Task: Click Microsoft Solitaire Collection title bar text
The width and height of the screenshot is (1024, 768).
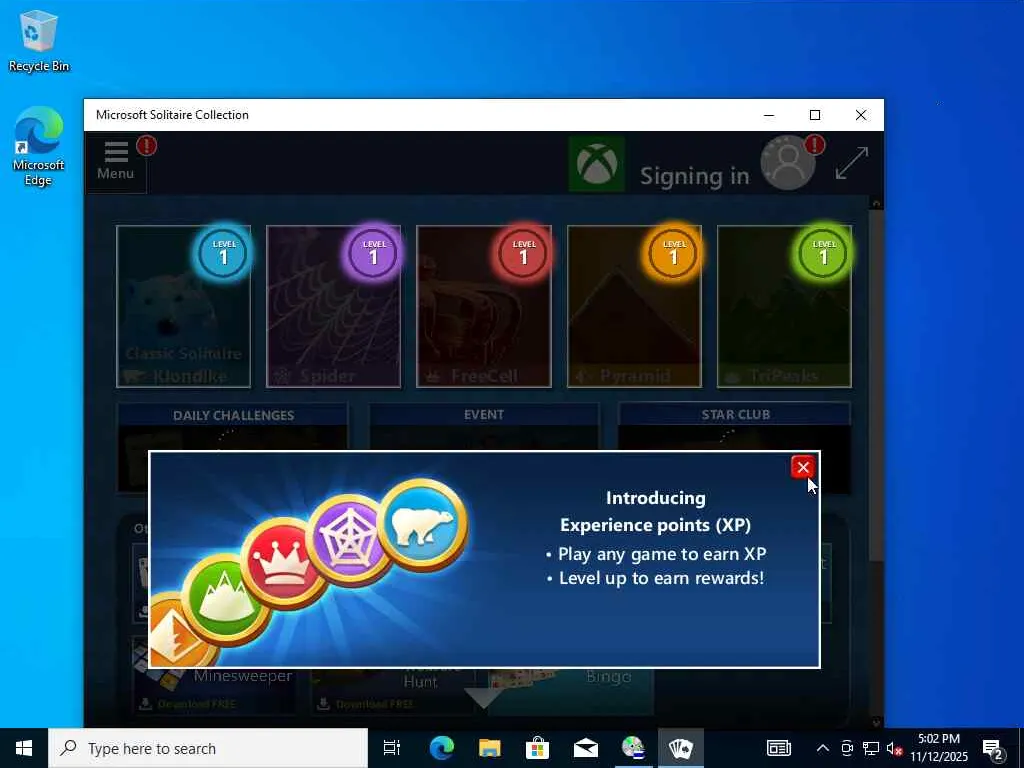Action: pyautogui.click(x=172, y=115)
